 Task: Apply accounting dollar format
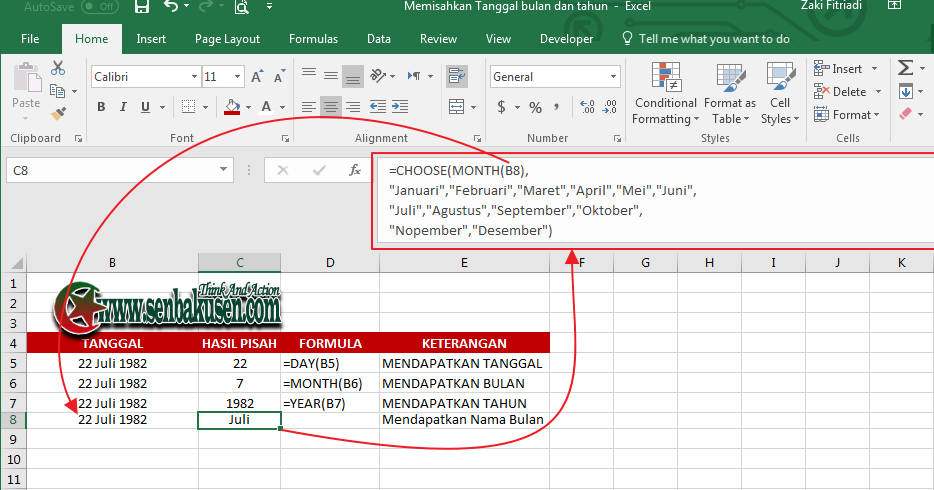tap(502, 107)
